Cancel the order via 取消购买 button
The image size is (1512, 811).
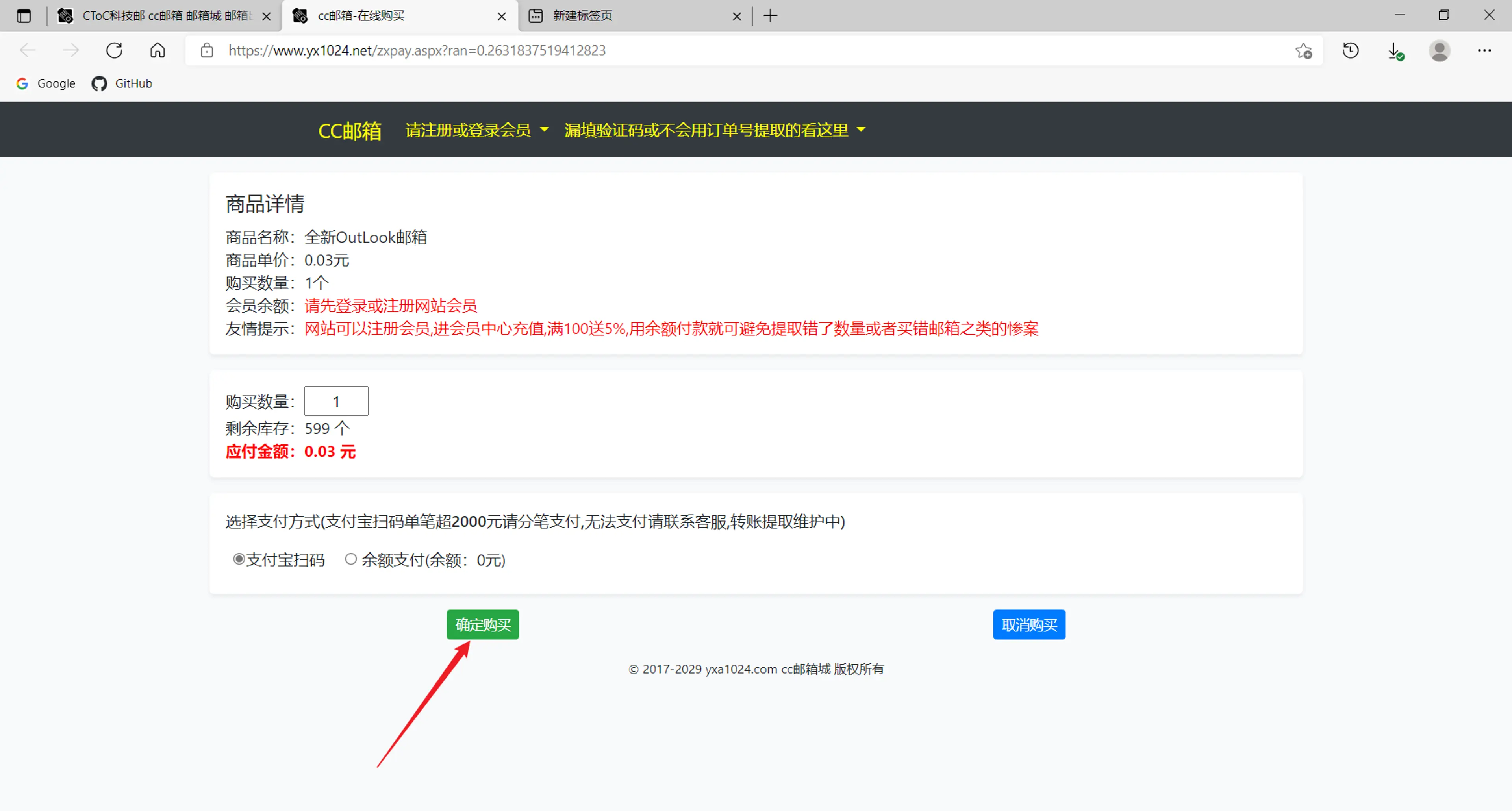(x=1028, y=624)
